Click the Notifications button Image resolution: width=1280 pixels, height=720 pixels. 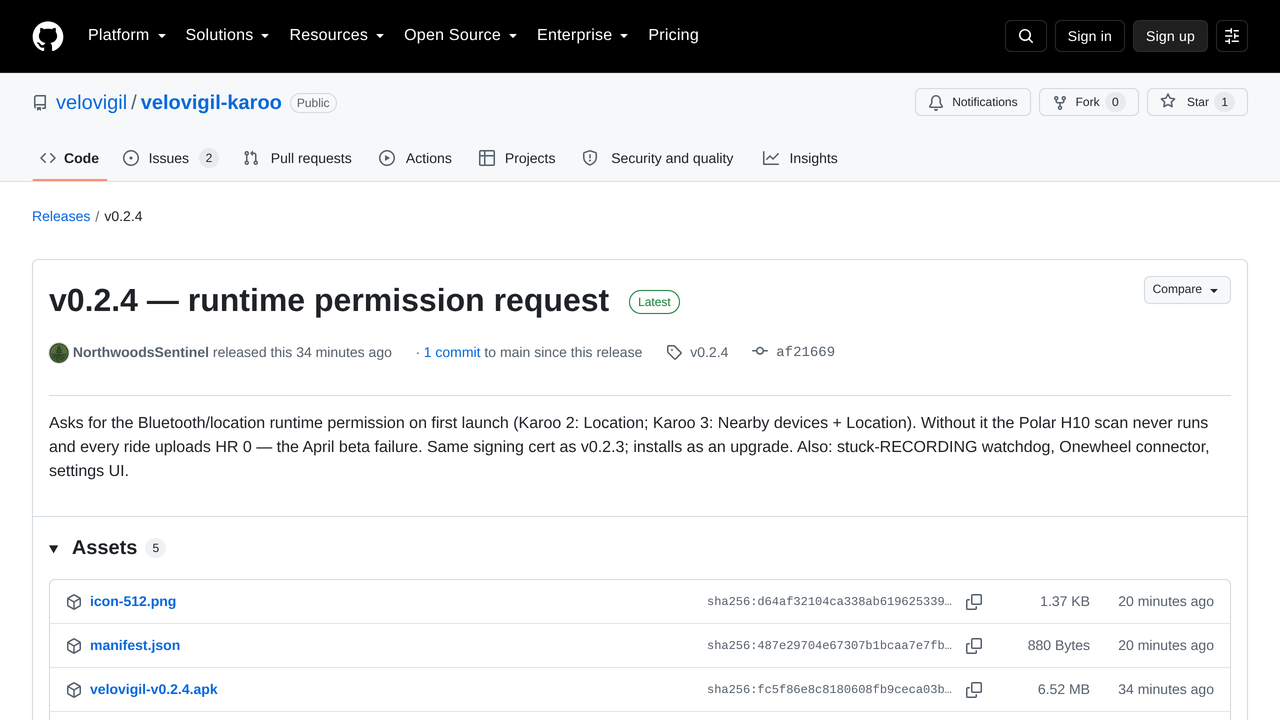coord(973,102)
